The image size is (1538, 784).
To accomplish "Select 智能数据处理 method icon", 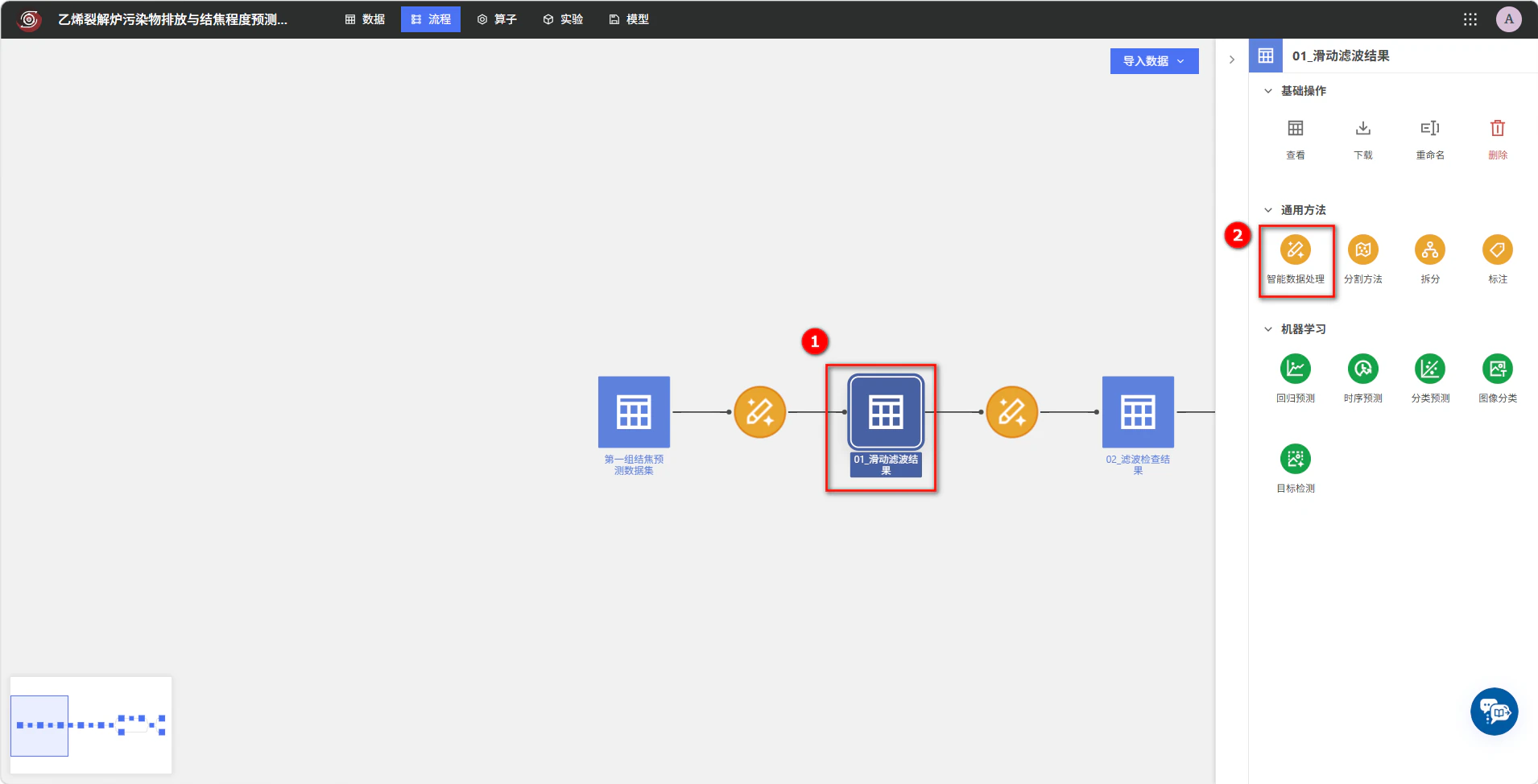I will point(1295,250).
